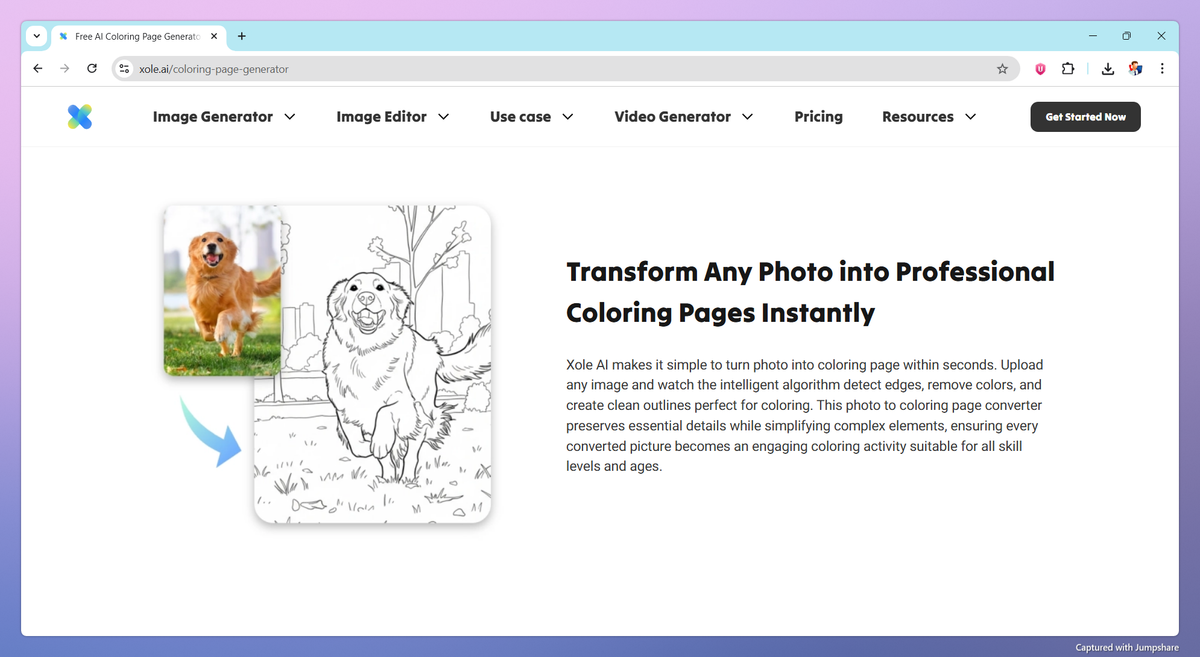
Task: Click the Get Started Now button
Action: [x=1085, y=116]
